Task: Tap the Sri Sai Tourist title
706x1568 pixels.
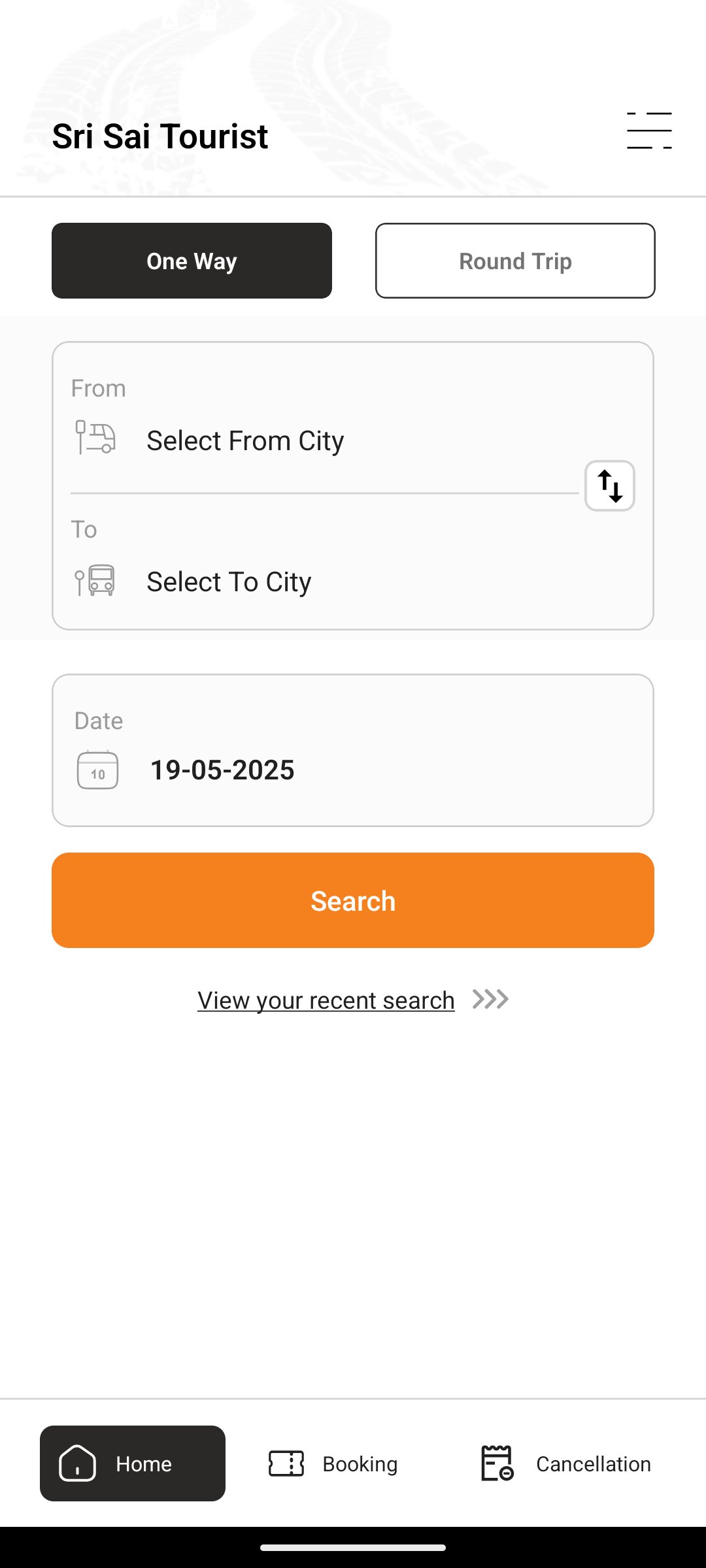Action: coord(160,137)
